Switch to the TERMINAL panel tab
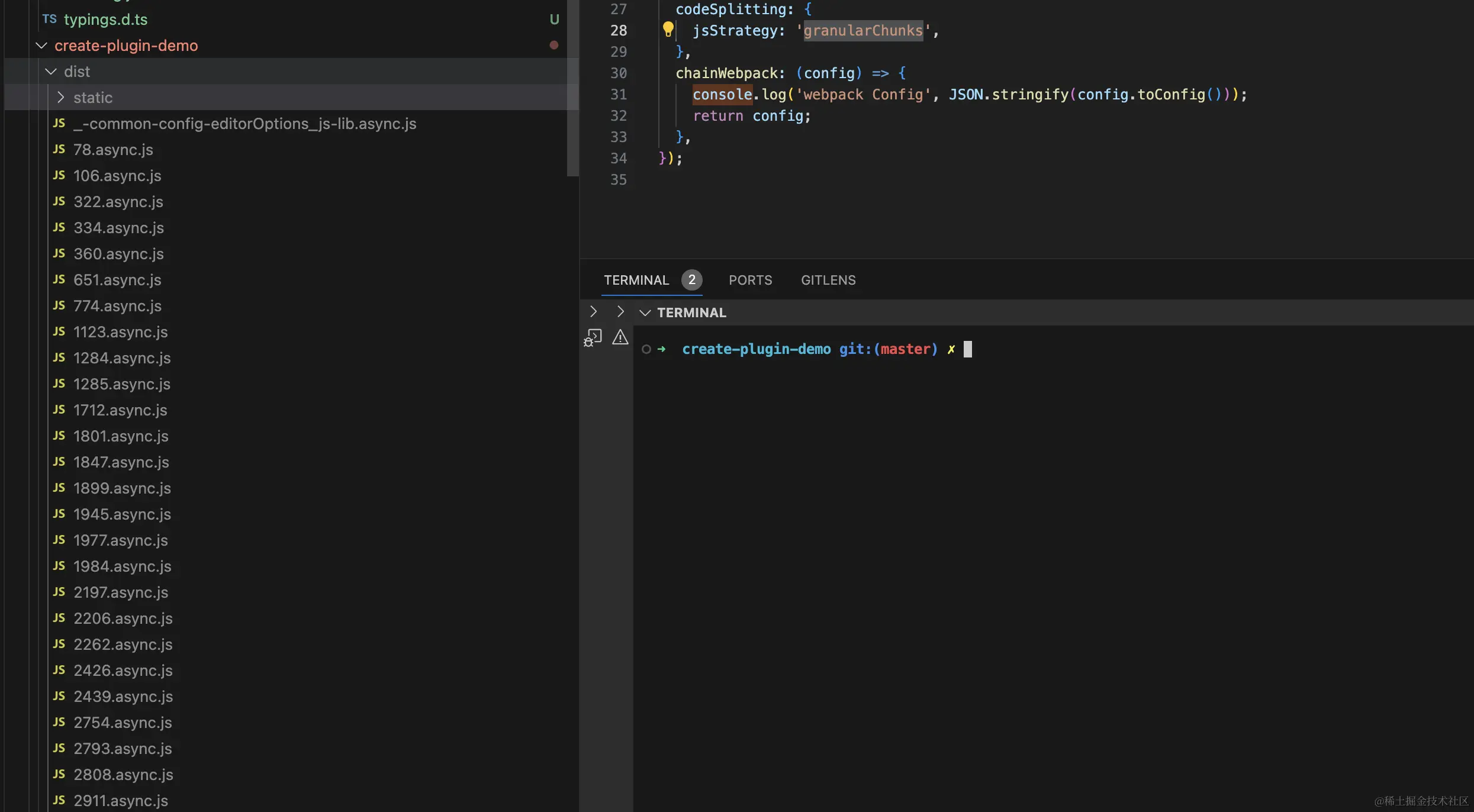The width and height of the screenshot is (1474, 812). 636,280
